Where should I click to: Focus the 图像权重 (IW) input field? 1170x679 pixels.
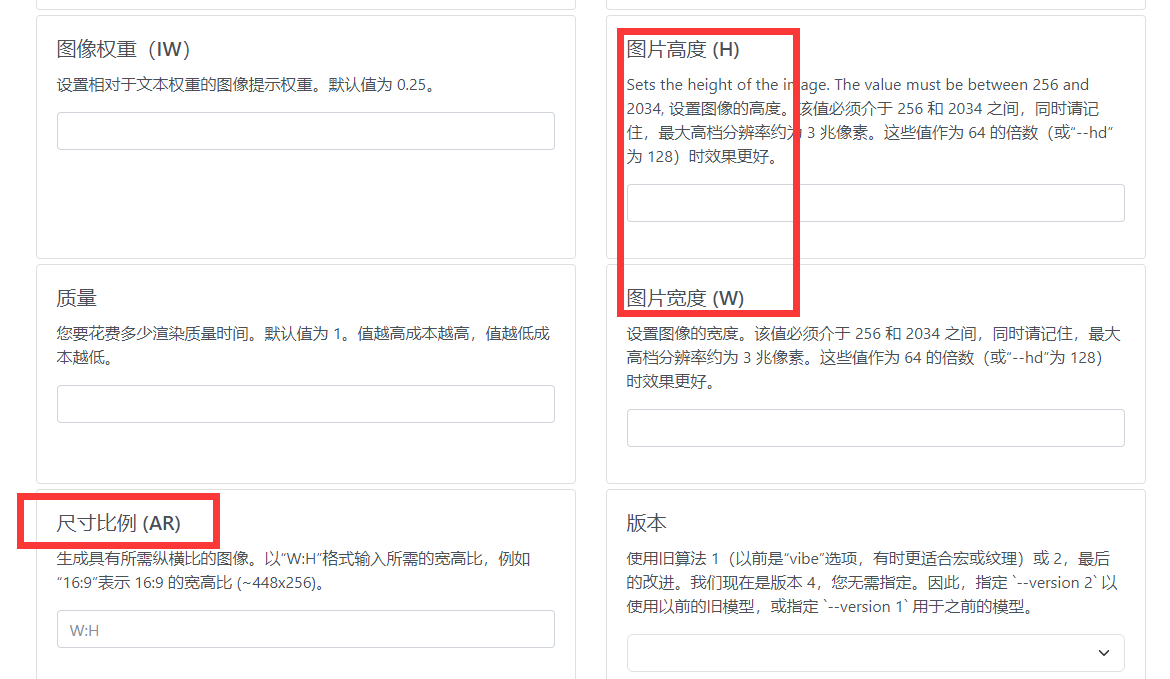305,131
